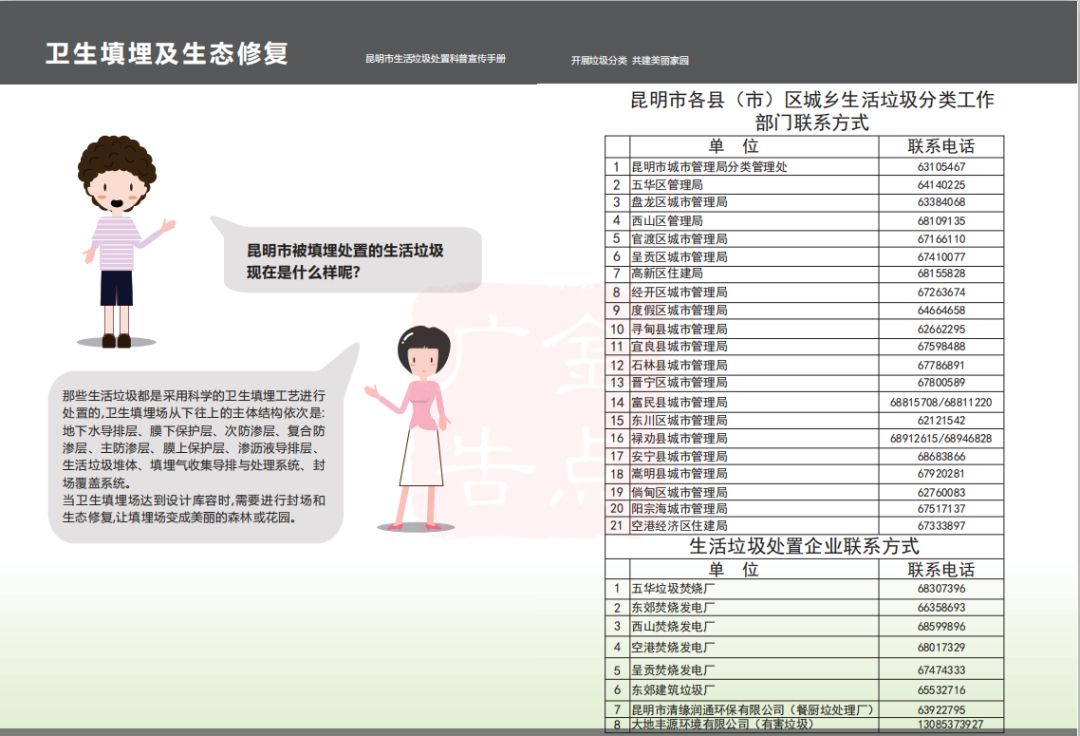Click phone number 68599896 for 西山焚烧发电厂
Image resolution: width=1080 pixels, height=736 pixels.
pos(940,626)
